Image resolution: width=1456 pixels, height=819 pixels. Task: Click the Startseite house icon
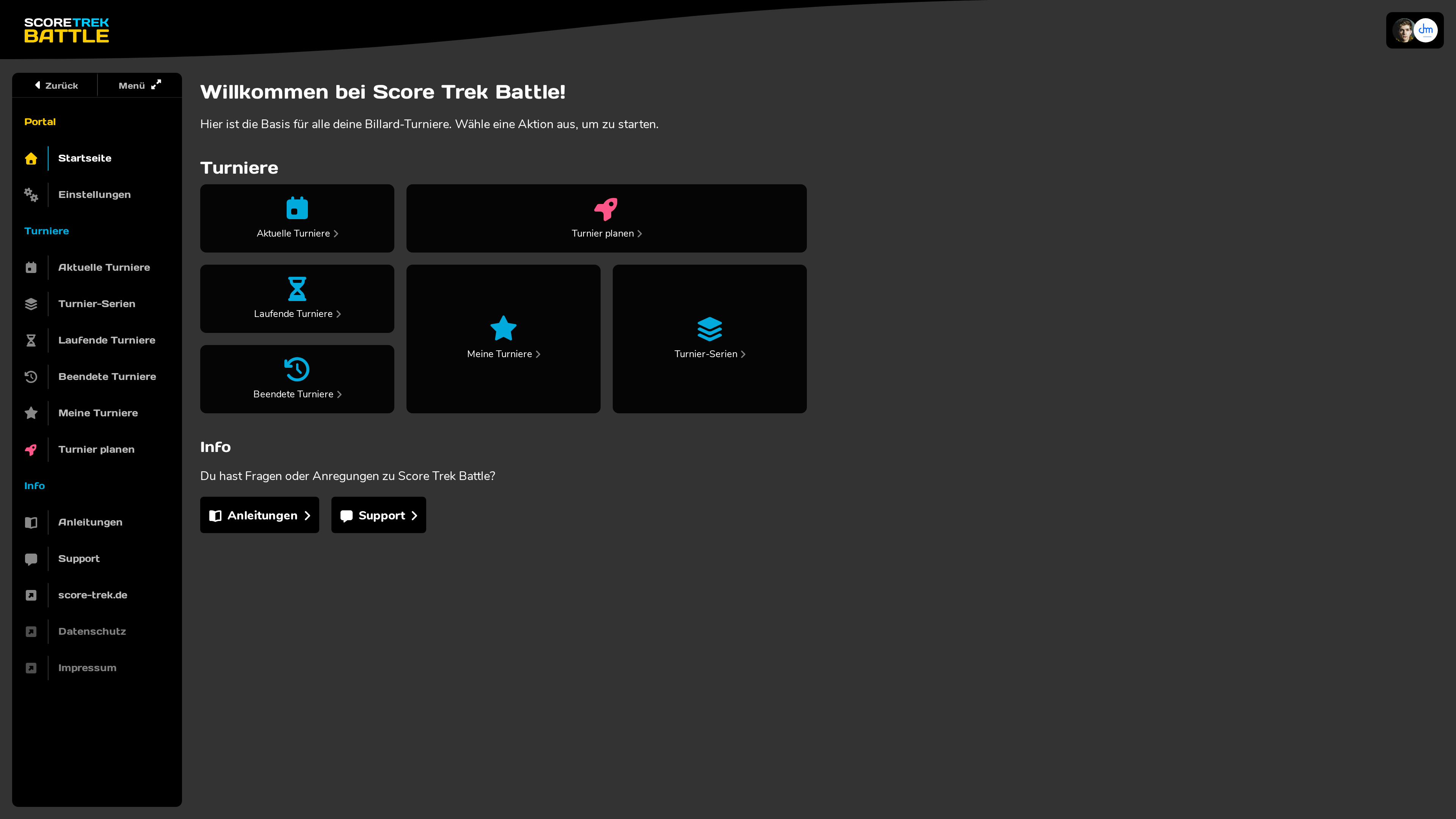pos(31,158)
